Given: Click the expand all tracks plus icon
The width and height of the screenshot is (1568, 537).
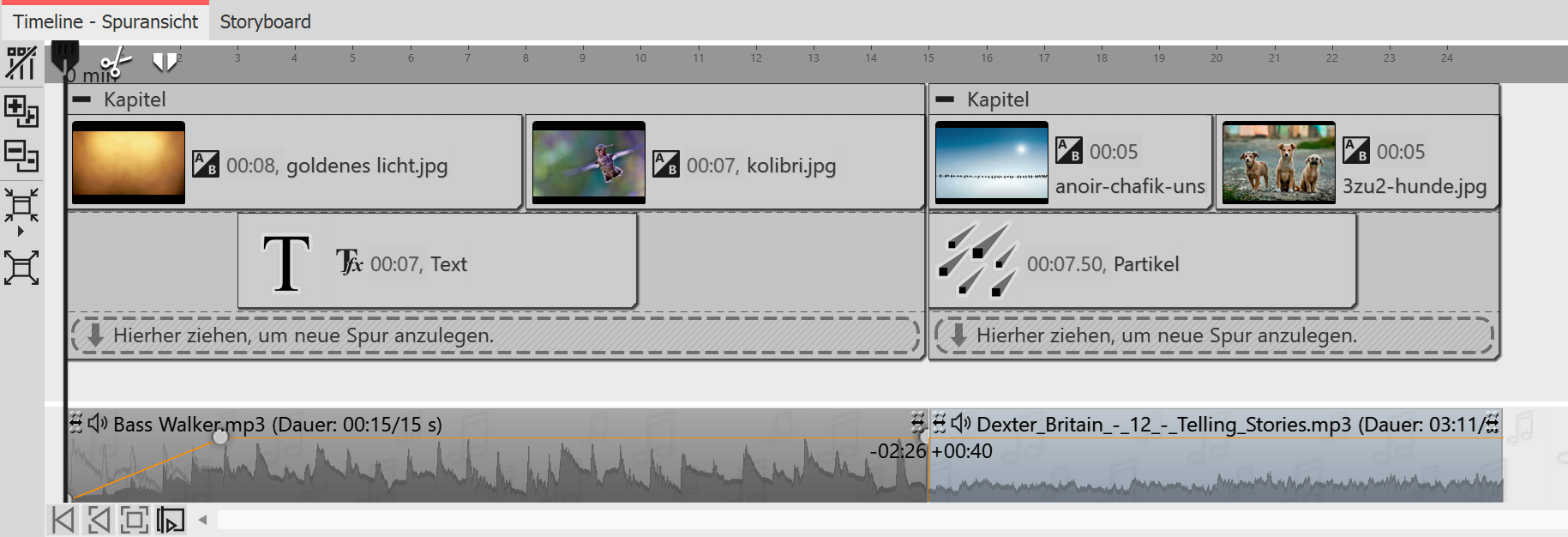Looking at the screenshot, I should pyautogui.click(x=21, y=111).
